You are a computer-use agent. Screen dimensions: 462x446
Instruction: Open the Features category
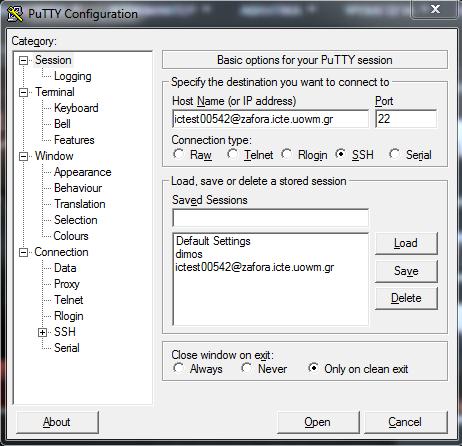74,140
